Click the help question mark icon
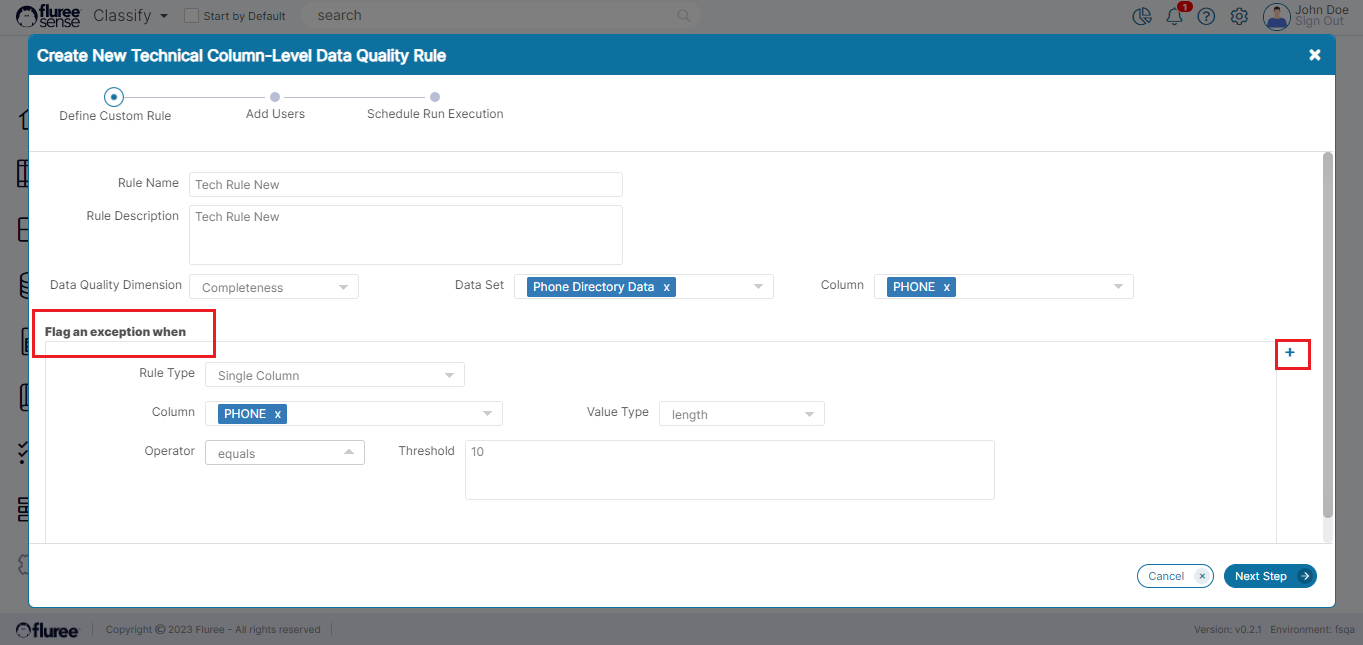Screen dimensions: 1363x645 point(1206,16)
